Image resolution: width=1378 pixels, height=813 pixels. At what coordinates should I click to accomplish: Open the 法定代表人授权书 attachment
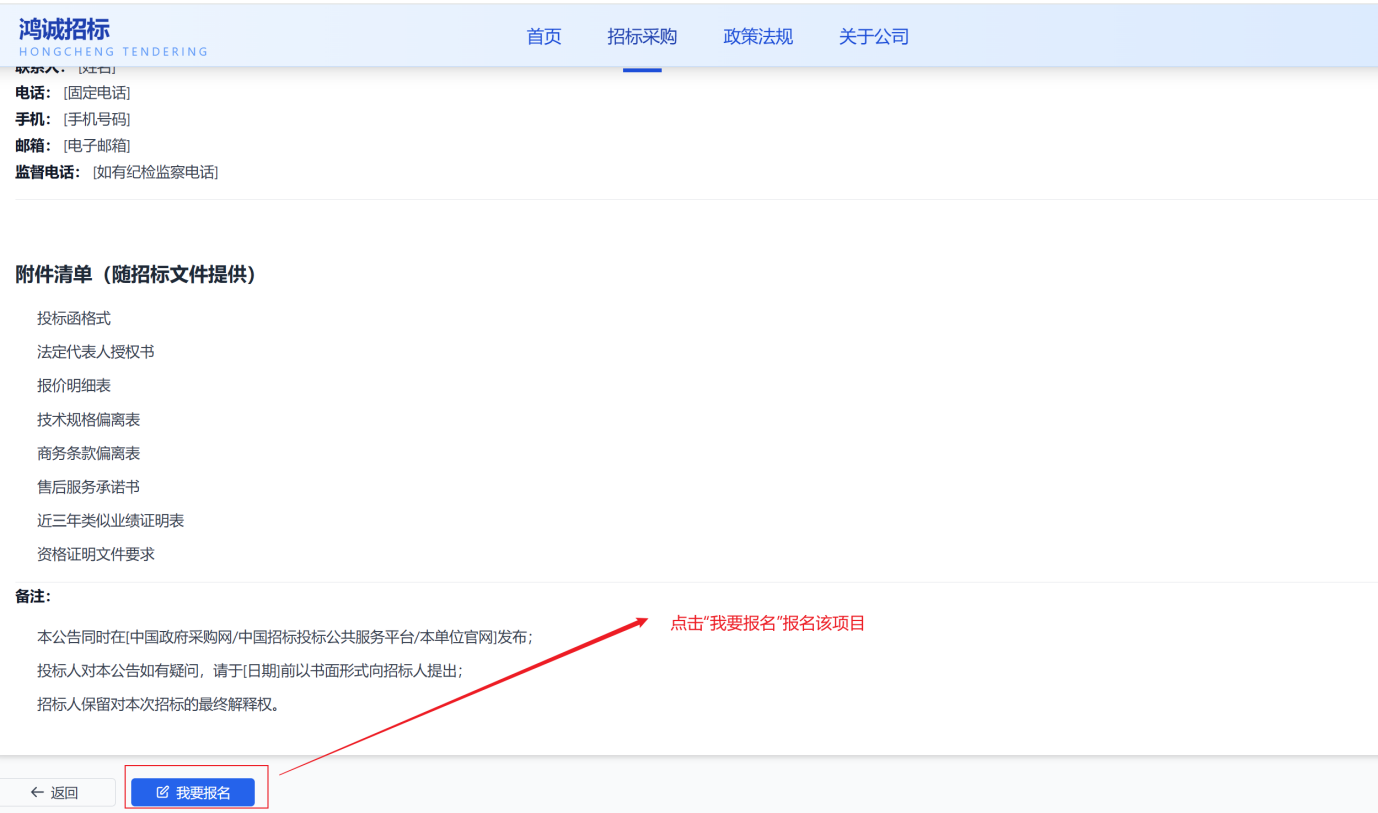tap(96, 351)
